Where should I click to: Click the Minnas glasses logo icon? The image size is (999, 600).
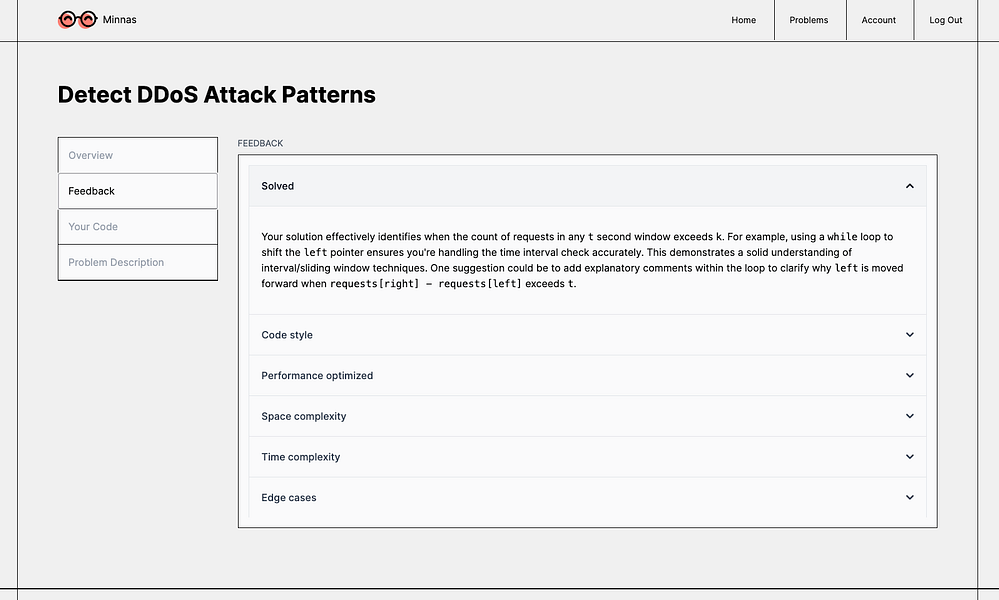click(x=77, y=20)
